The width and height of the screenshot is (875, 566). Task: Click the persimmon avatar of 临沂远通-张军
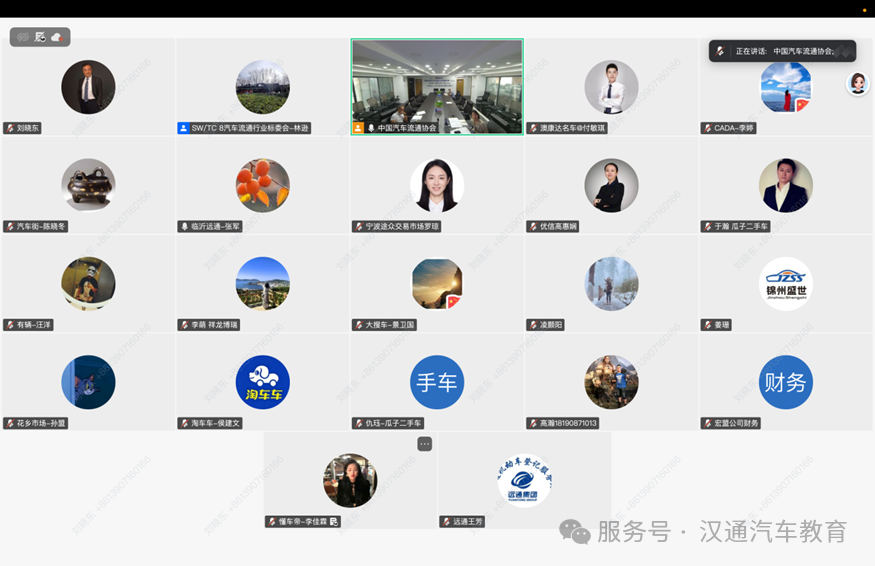tap(263, 185)
